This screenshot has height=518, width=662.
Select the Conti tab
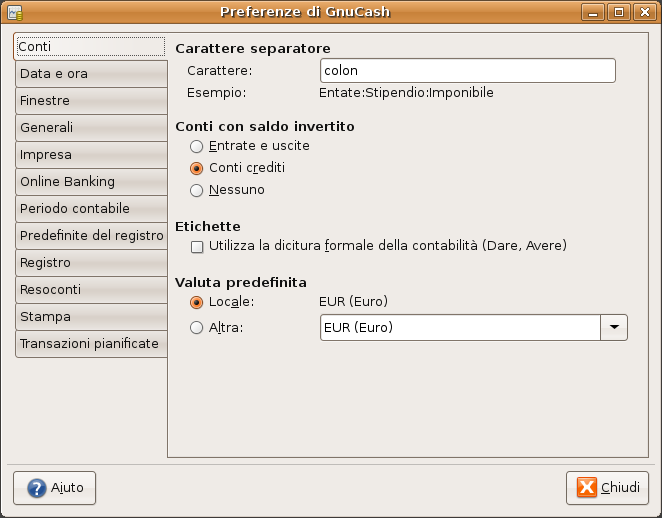(90, 46)
